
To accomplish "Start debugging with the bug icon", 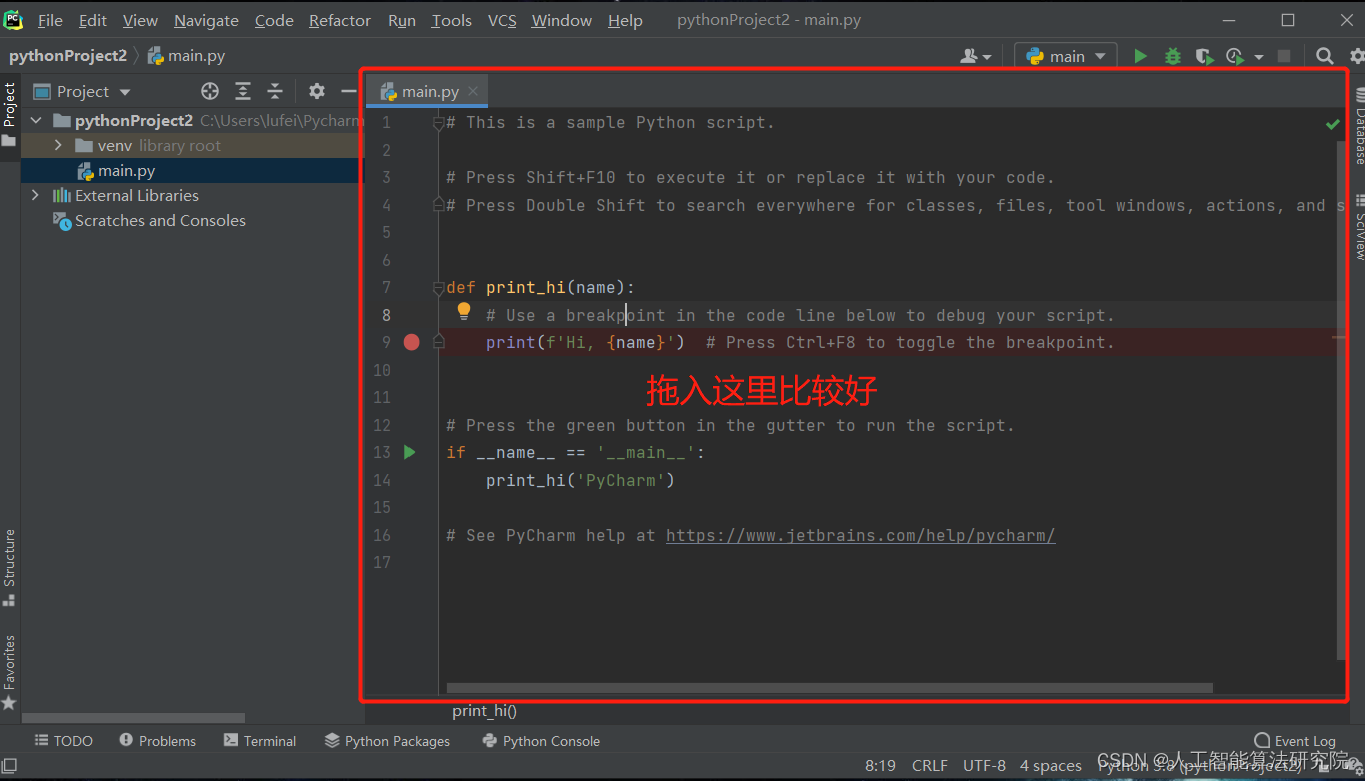I will [1172, 56].
